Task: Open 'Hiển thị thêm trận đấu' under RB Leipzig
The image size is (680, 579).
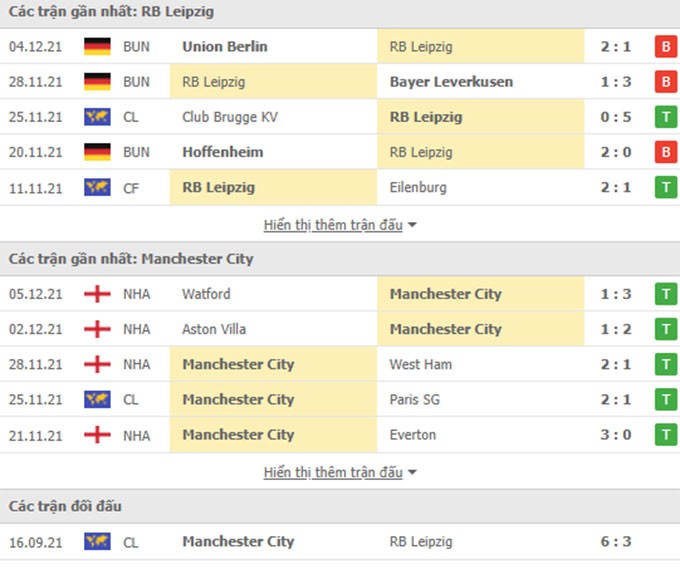Action: point(333,225)
